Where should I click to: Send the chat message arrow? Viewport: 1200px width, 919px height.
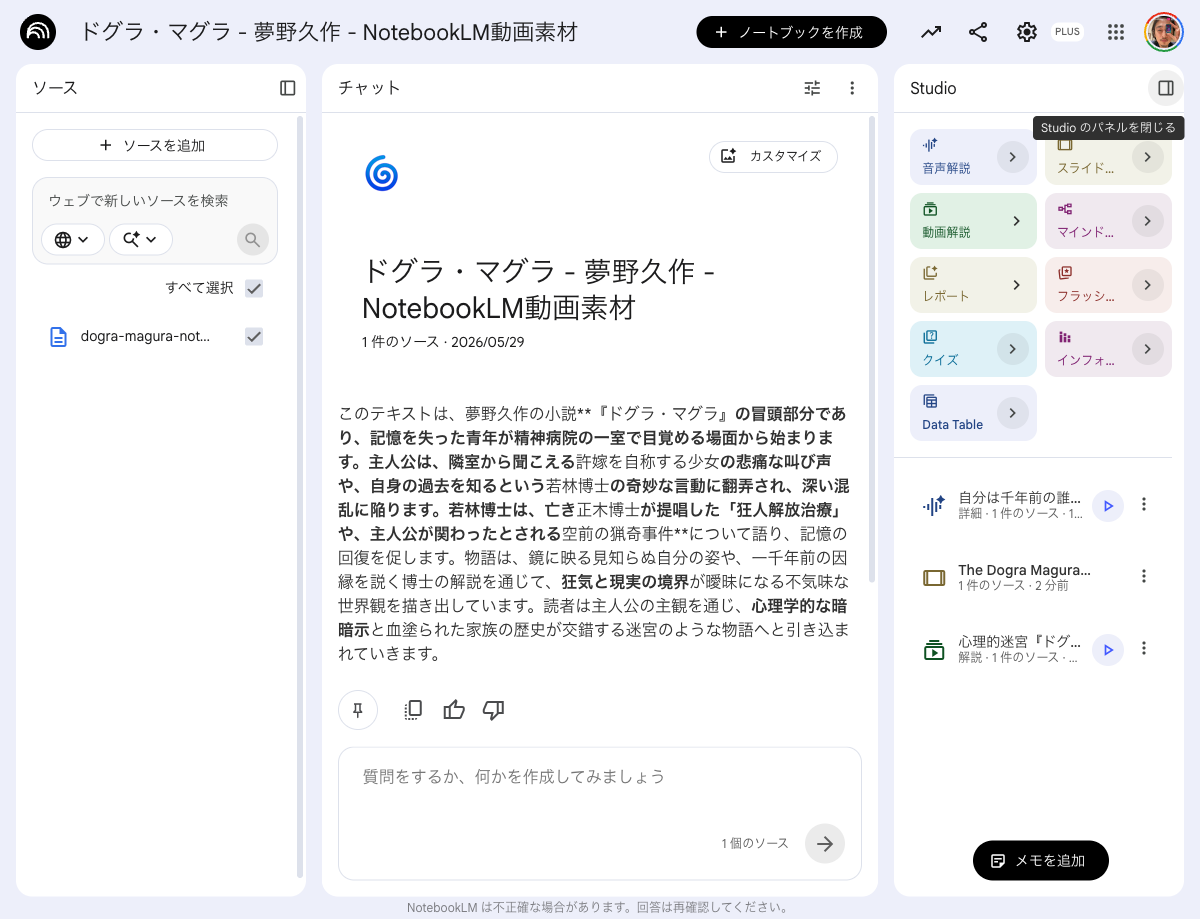(x=825, y=843)
